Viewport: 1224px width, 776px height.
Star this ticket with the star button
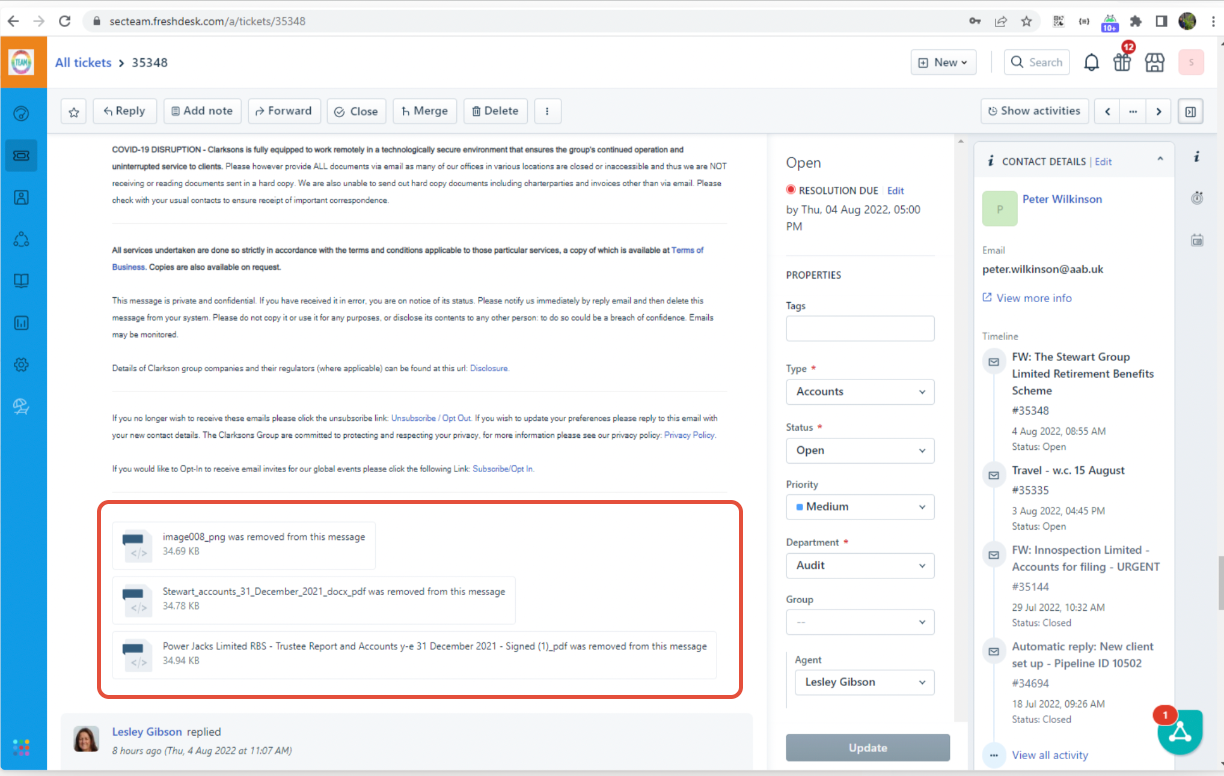[74, 111]
